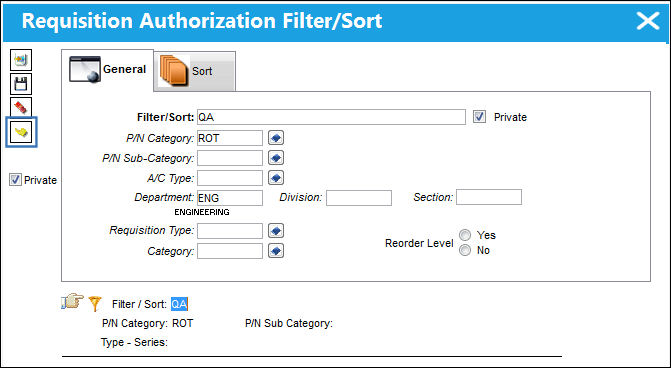This screenshot has height=368, width=671.
Task: Click the Department field with ENG
Action: (230, 198)
